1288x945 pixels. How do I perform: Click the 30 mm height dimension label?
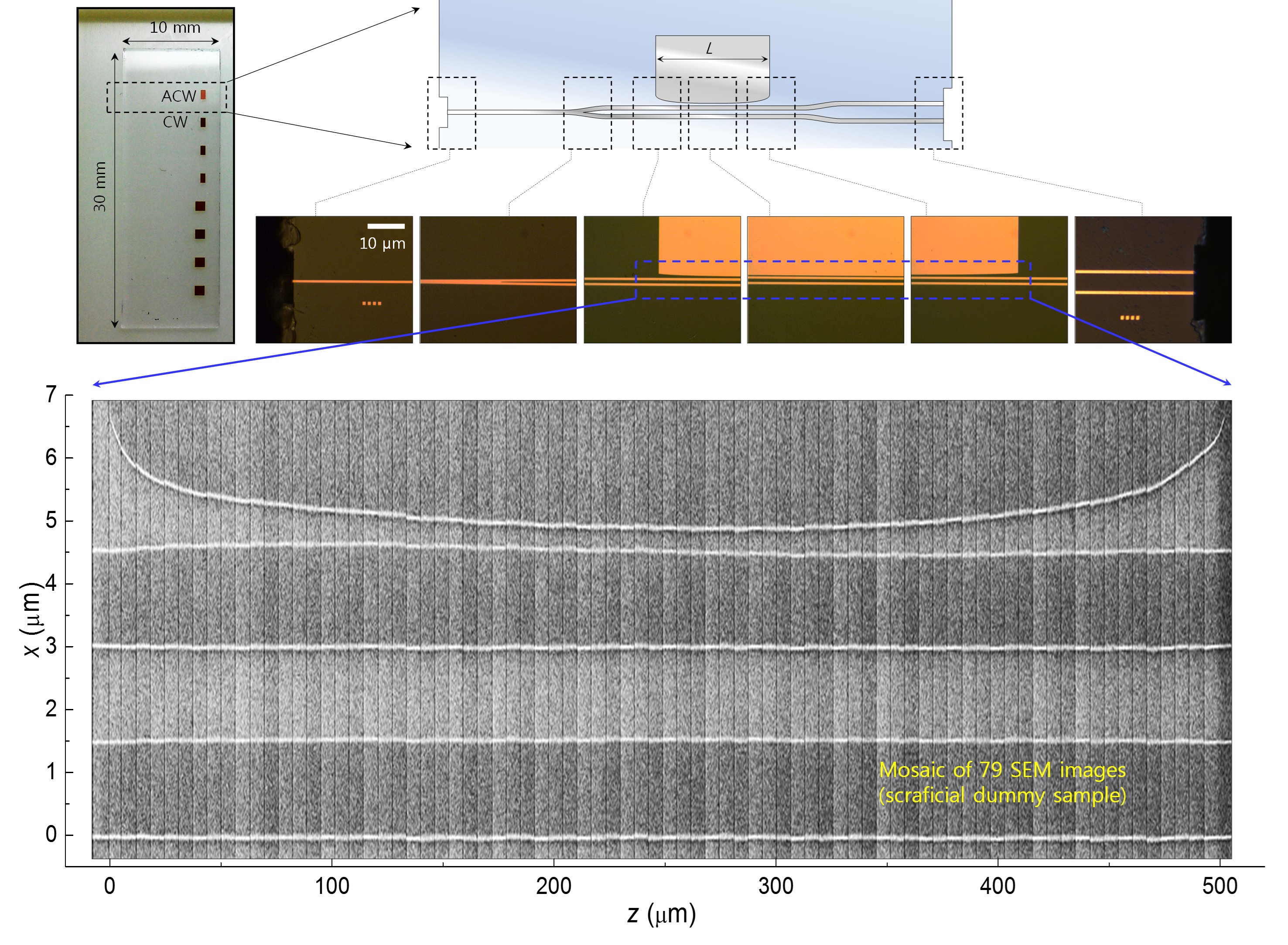tap(100, 186)
